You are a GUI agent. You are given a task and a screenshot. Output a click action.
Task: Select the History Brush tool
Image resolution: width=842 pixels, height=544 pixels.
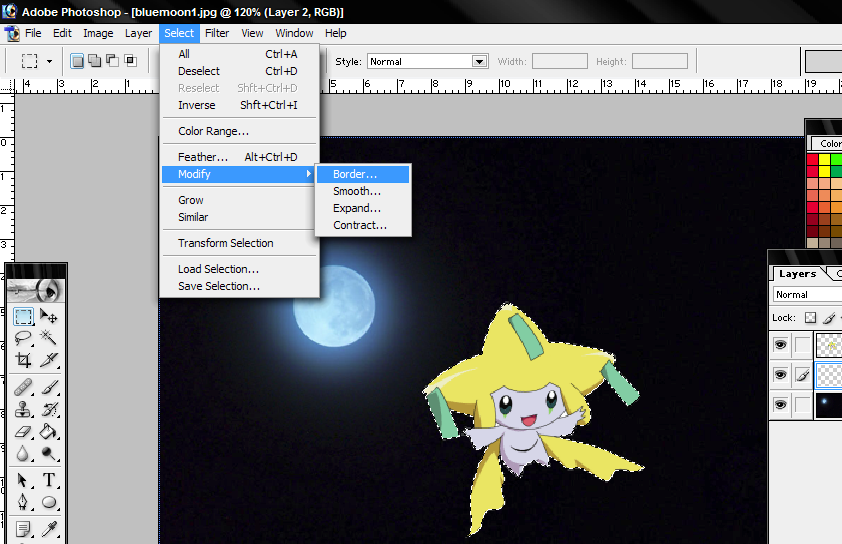click(x=49, y=409)
